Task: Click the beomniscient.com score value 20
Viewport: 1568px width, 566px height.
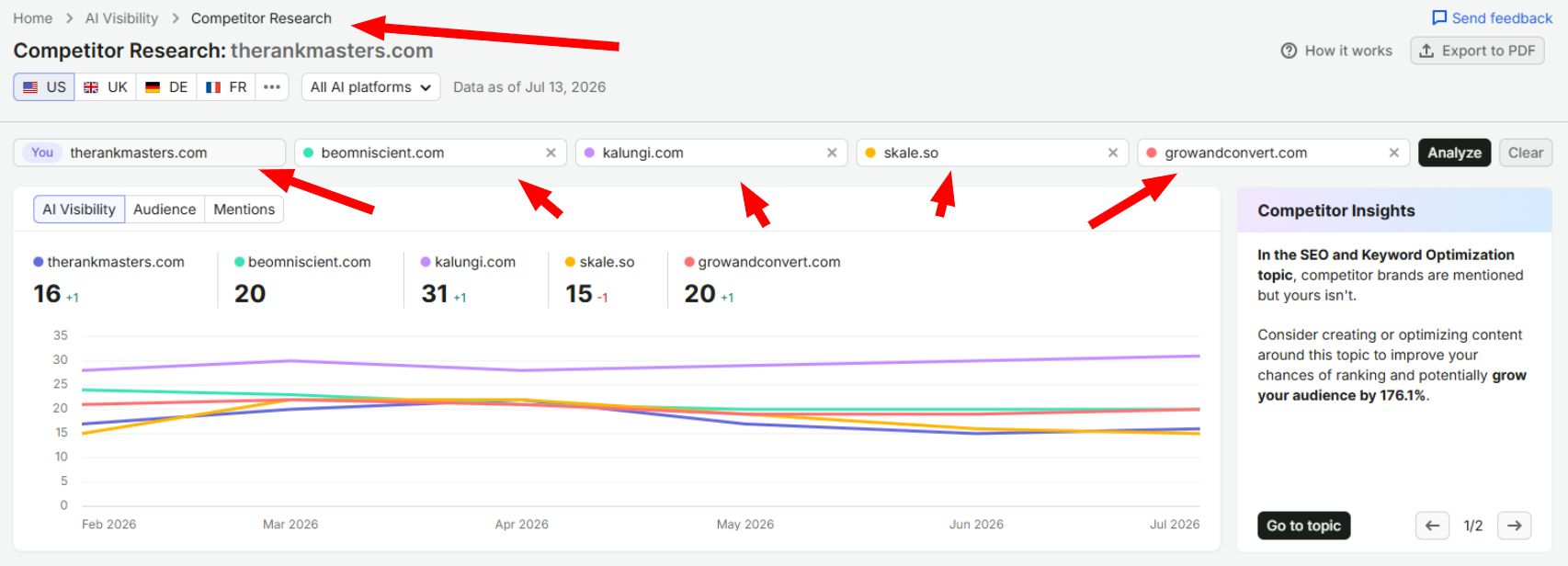Action: [250, 294]
